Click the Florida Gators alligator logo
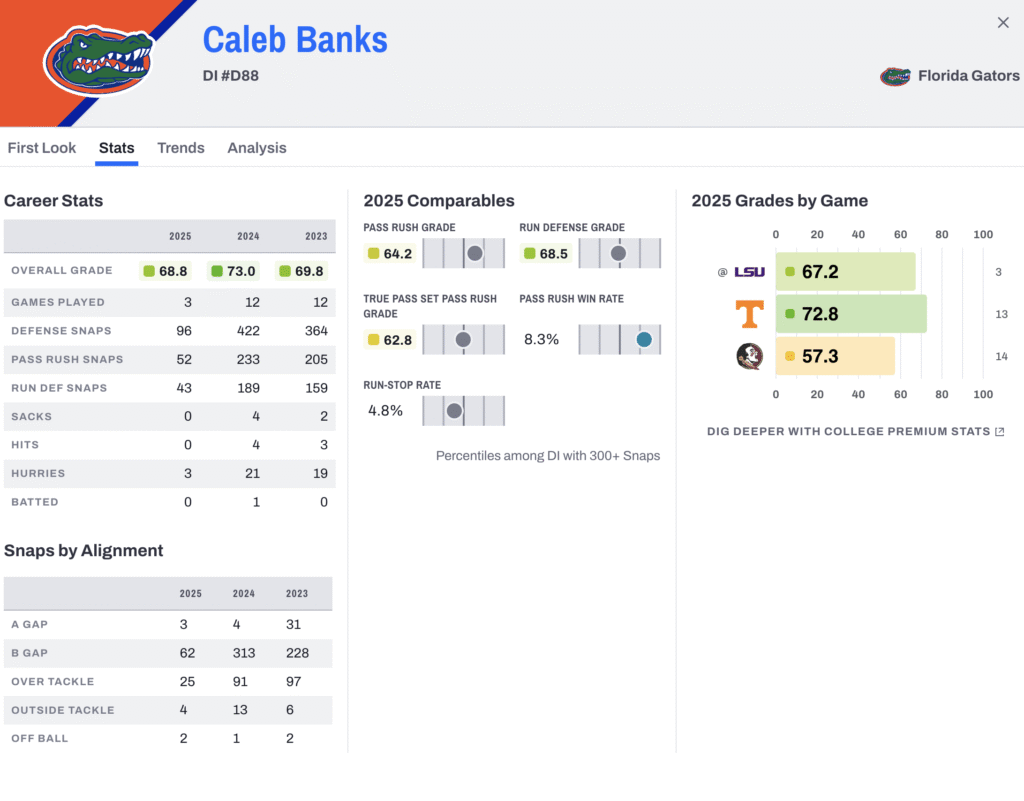The width and height of the screenshot is (1024, 801). (x=97, y=61)
